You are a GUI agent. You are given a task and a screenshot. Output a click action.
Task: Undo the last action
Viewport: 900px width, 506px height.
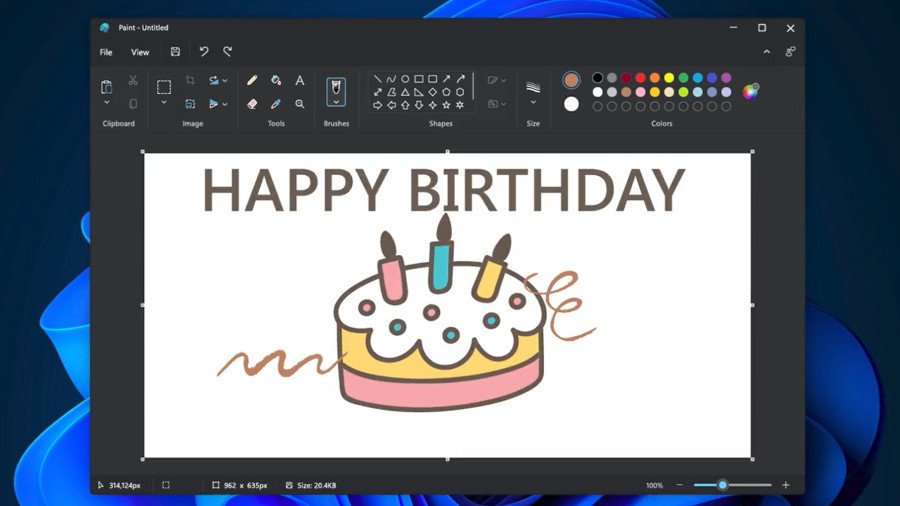(204, 52)
